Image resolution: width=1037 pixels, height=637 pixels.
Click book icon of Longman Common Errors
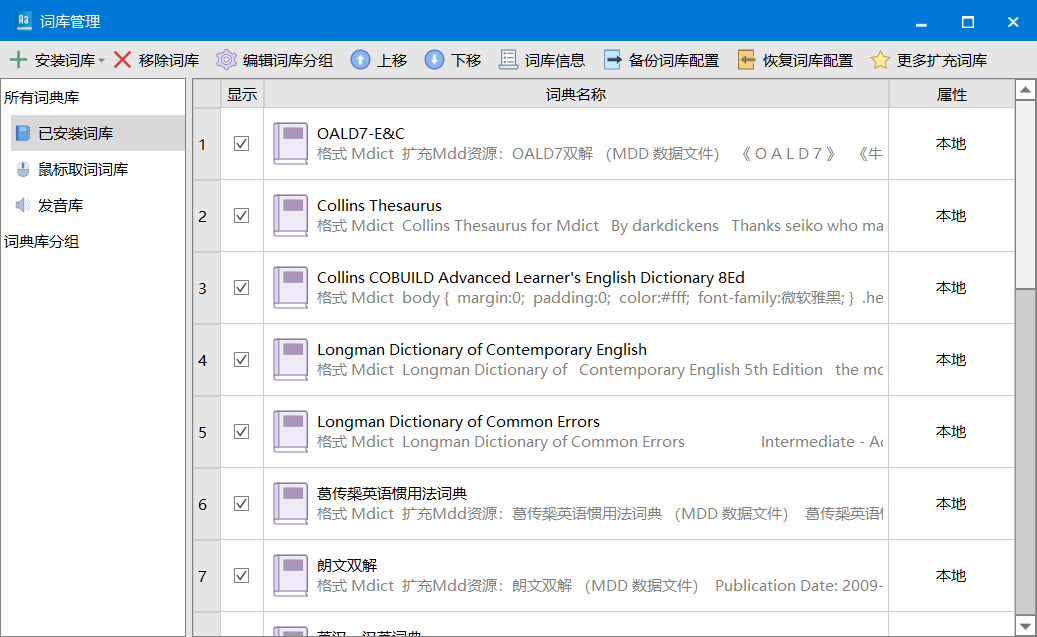290,432
